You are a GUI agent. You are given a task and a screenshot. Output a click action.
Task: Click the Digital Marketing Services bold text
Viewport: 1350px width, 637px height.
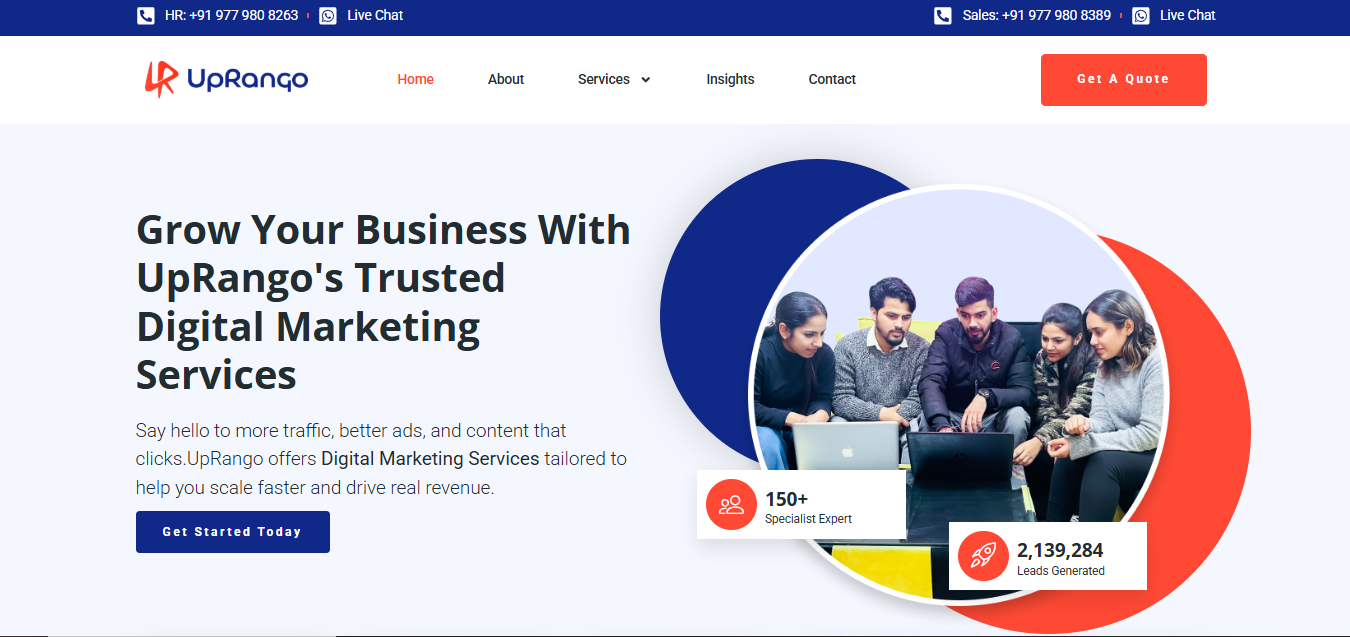point(430,459)
